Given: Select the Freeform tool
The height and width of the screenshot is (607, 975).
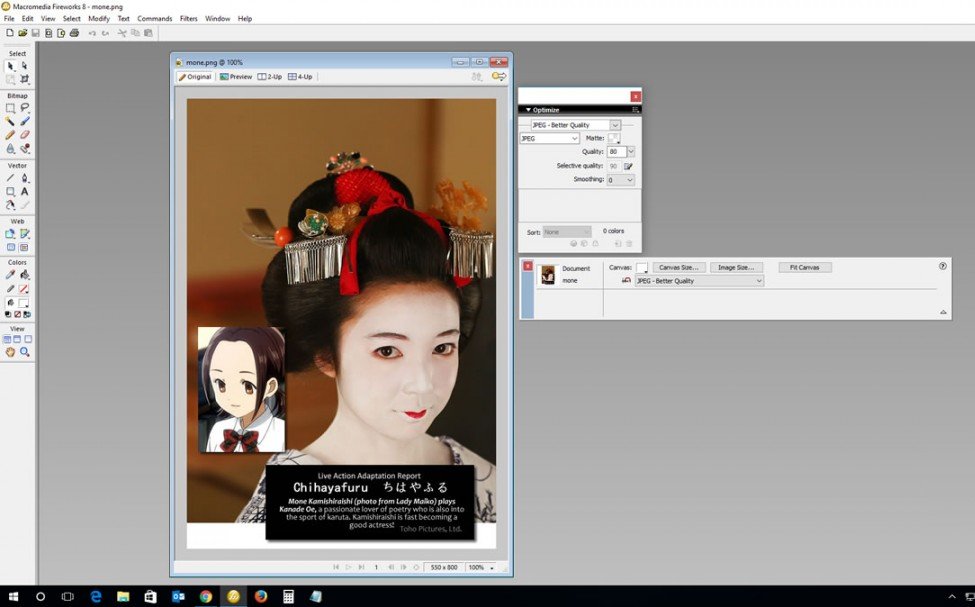Looking at the screenshot, I should pos(10,205).
